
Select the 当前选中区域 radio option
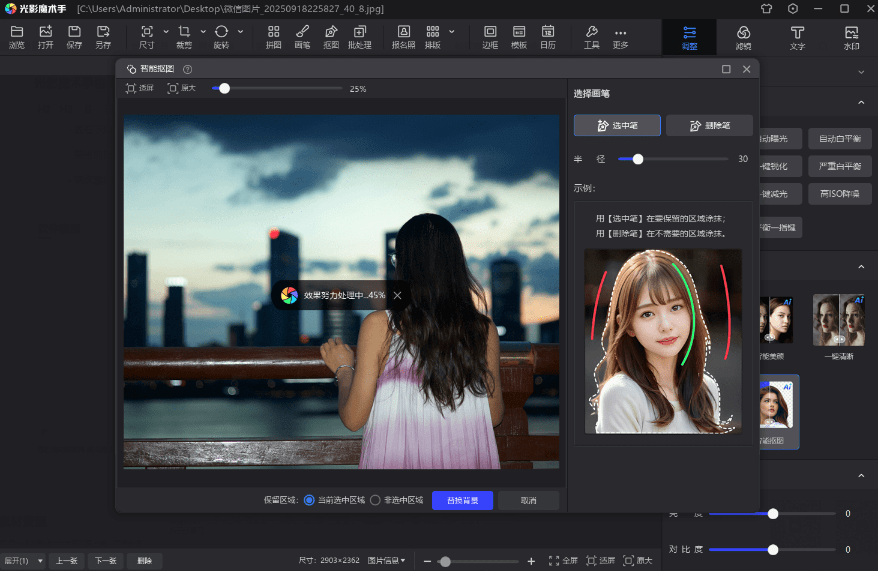[309, 500]
